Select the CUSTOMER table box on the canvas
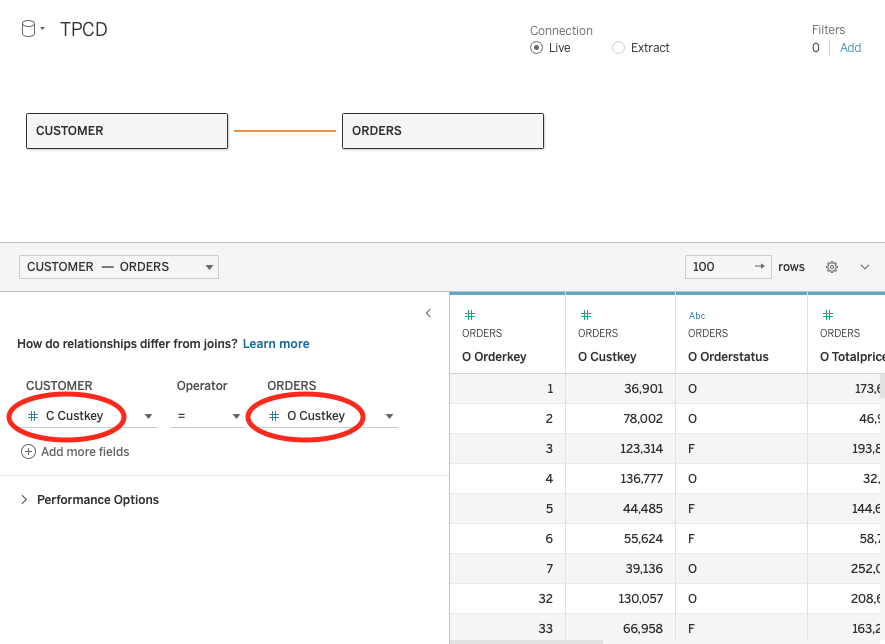885x644 pixels. click(126, 130)
